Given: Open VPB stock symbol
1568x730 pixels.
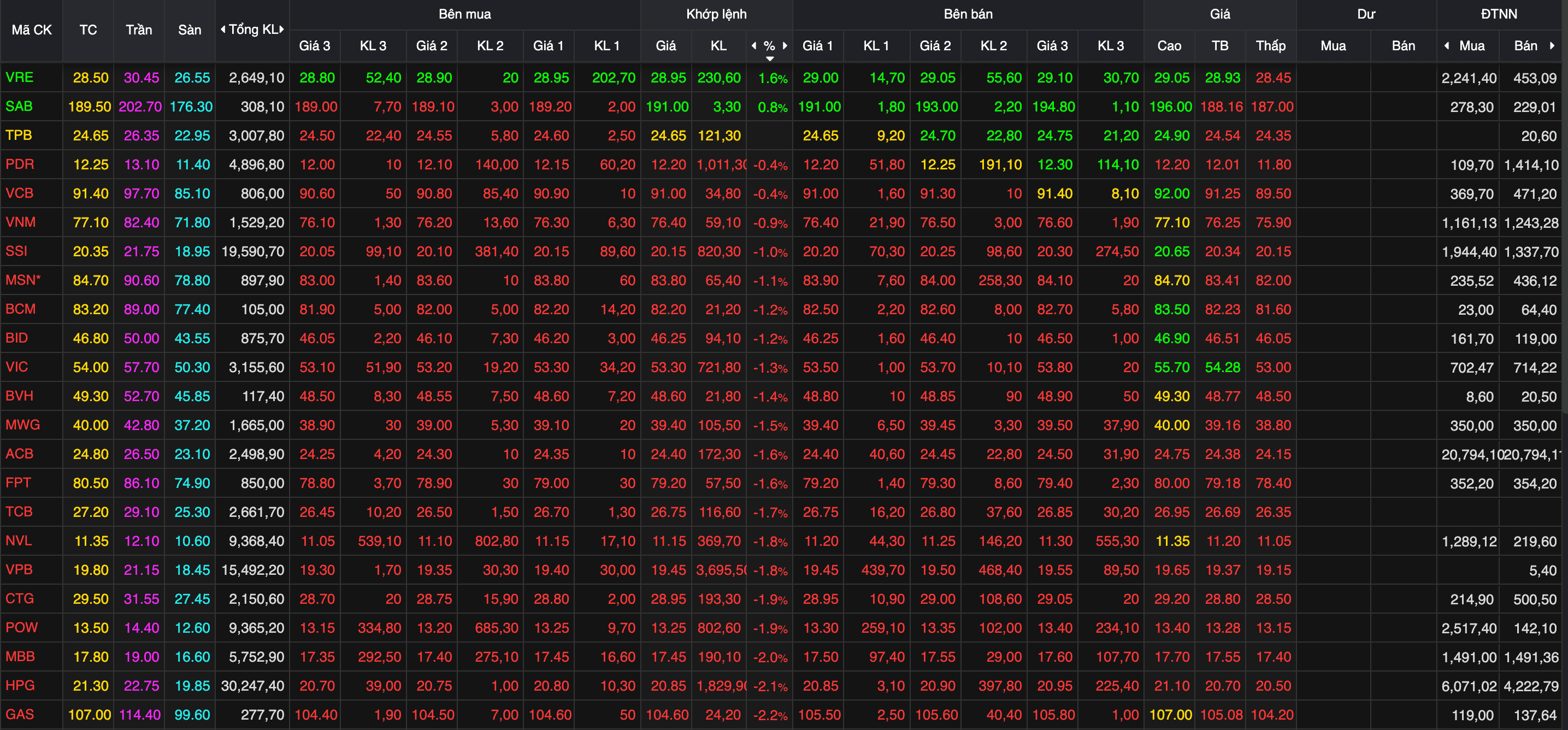Looking at the screenshot, I should pos(19,569).
